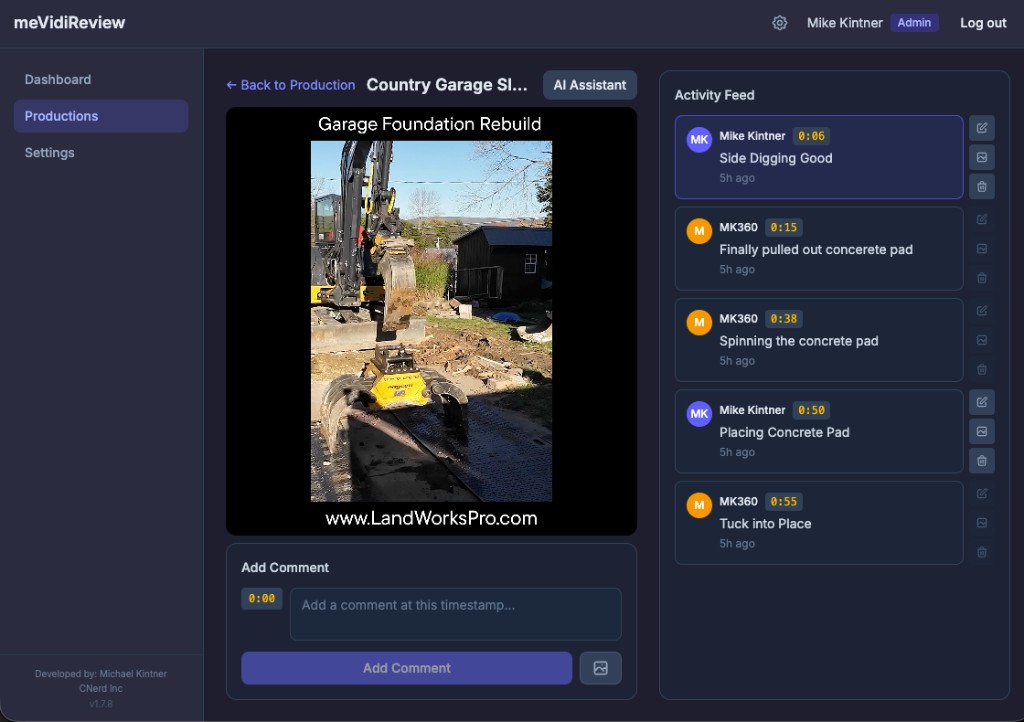Open Settings from the sidebar
The image size is (1024, 722).
point(49,152)
